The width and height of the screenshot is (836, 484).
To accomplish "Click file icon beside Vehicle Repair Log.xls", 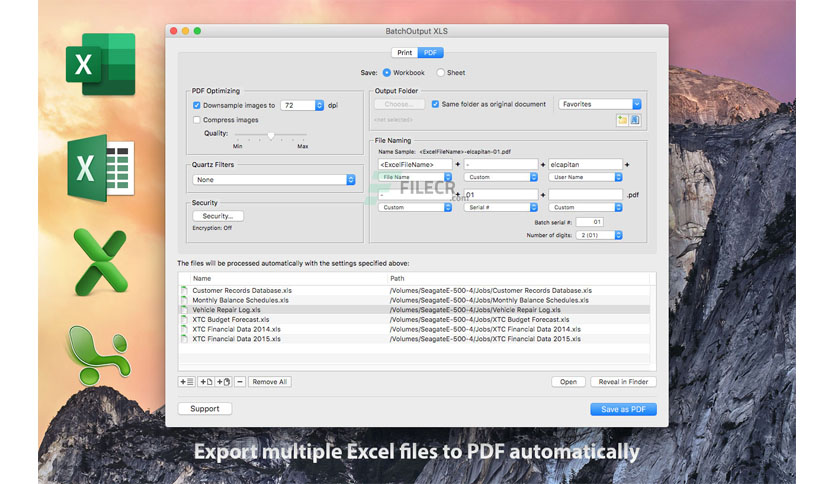I will pyautogui.click(x=184, y=310).
